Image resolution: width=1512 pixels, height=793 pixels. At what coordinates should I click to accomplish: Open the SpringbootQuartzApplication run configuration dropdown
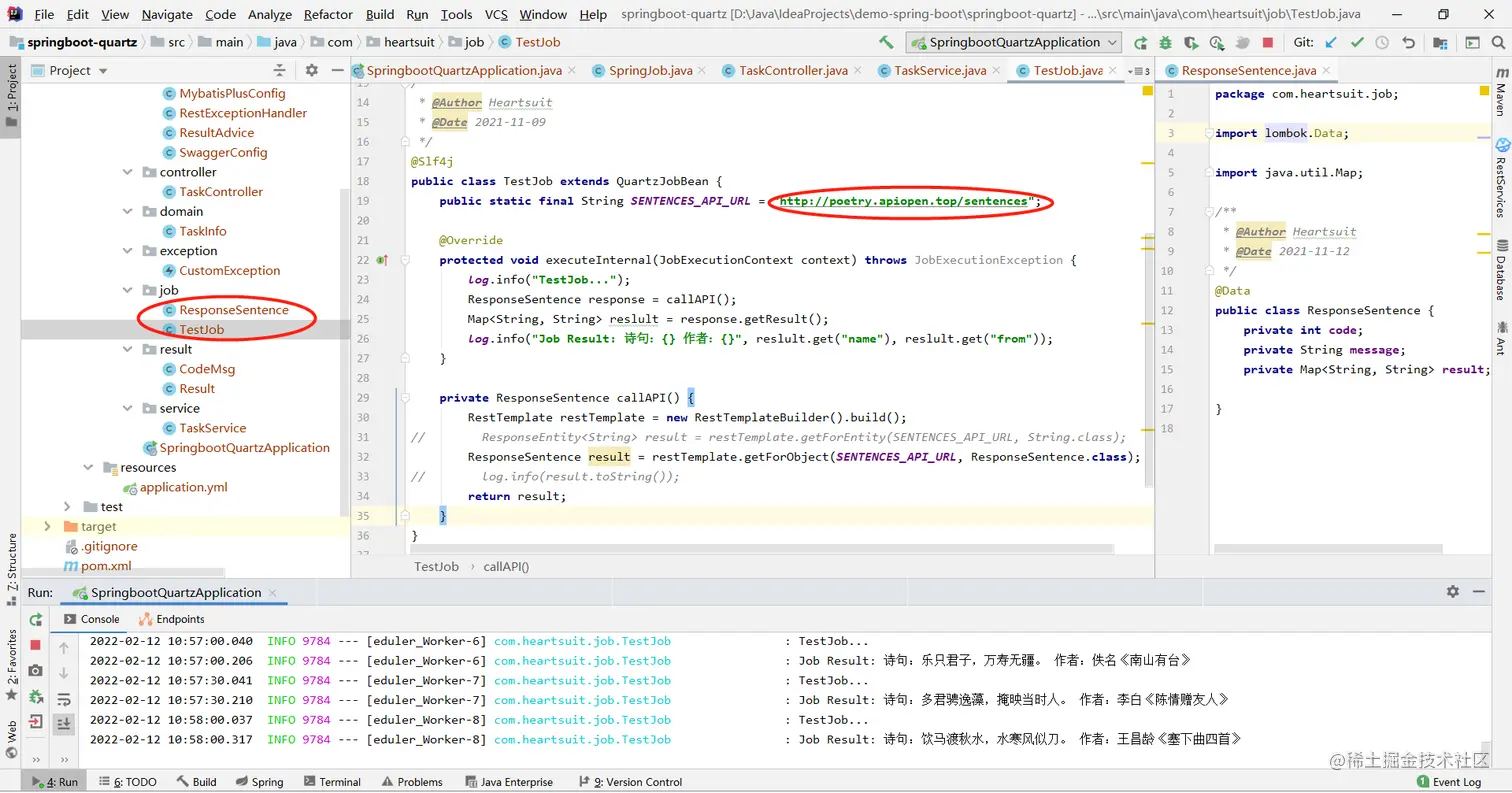[x=1014, y=42]
